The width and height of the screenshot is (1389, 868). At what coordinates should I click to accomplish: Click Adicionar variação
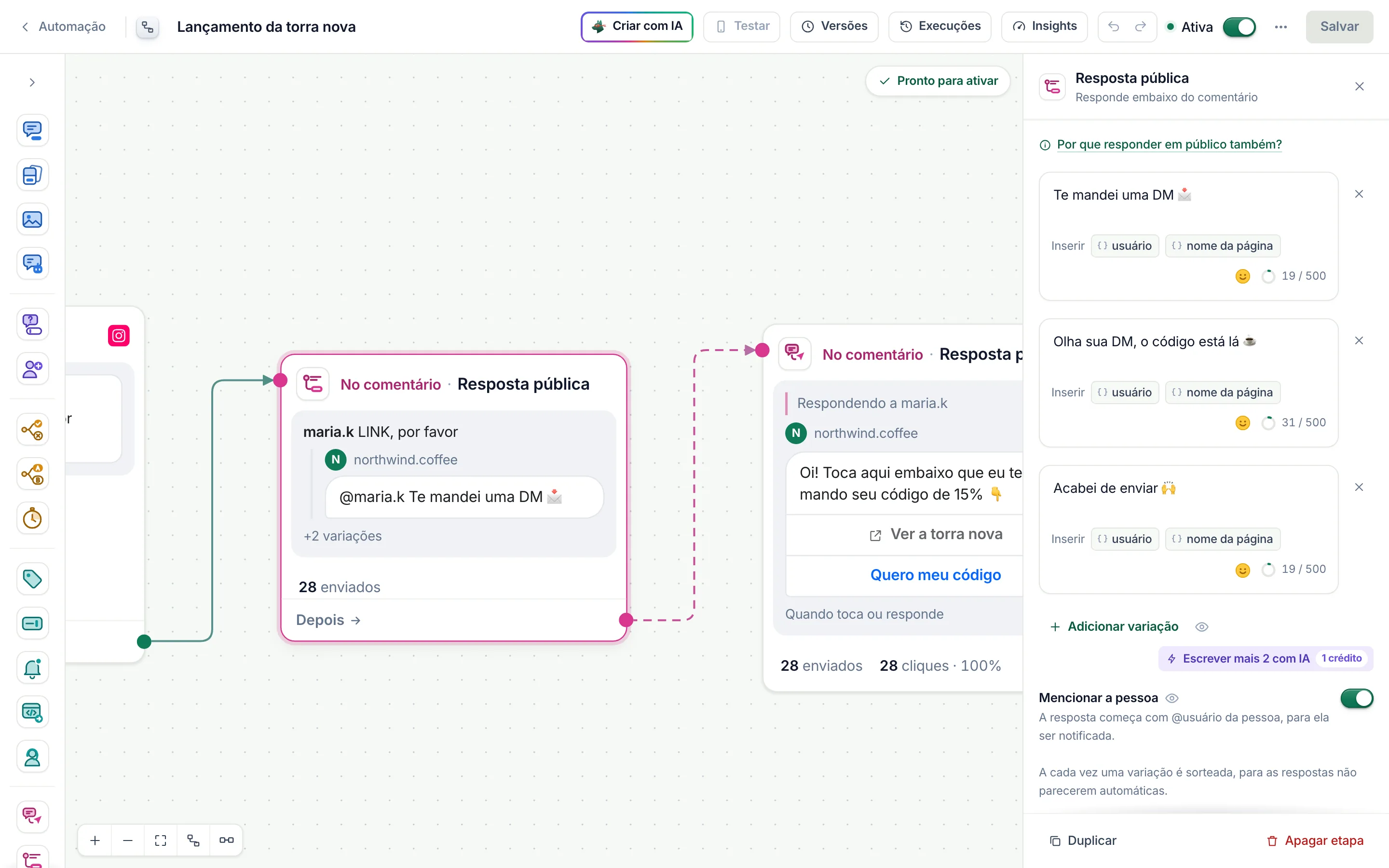coord(1114,626)
